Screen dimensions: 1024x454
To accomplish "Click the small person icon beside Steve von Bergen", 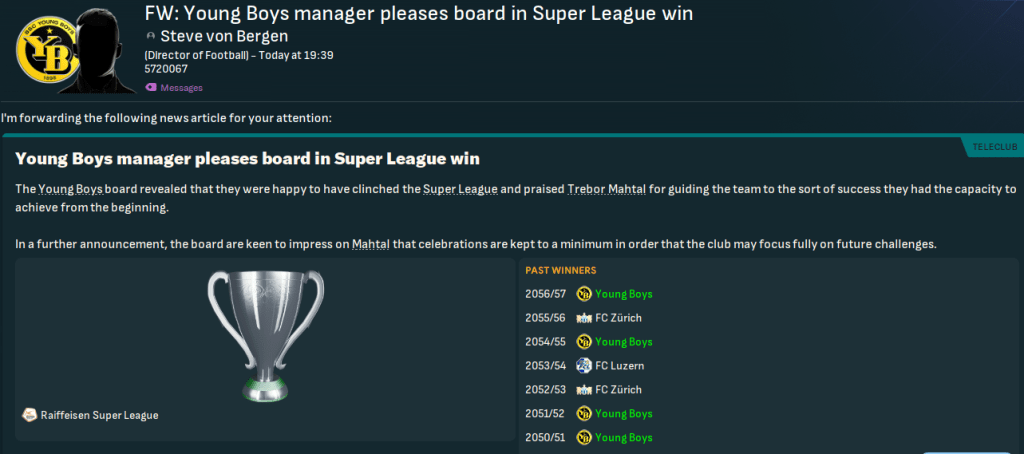I will point(150,36).
